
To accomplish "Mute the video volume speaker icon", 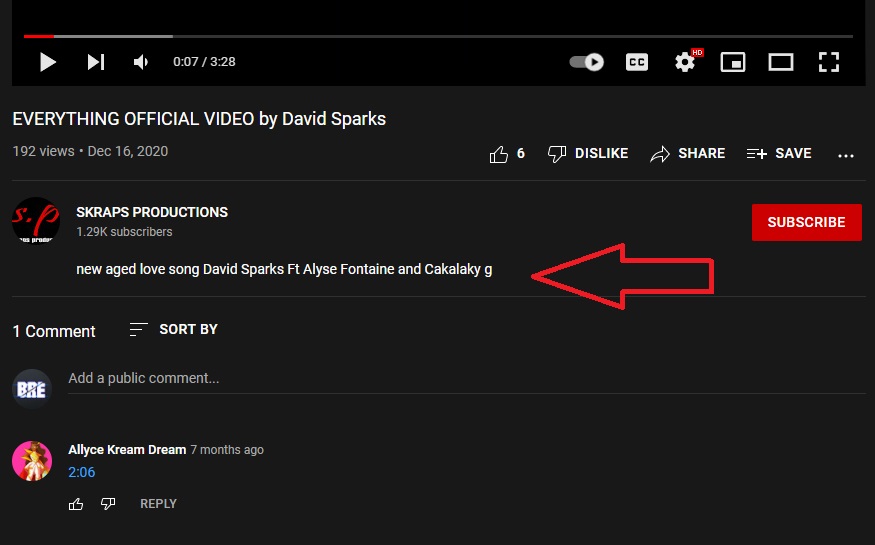I will coord(141,62).
